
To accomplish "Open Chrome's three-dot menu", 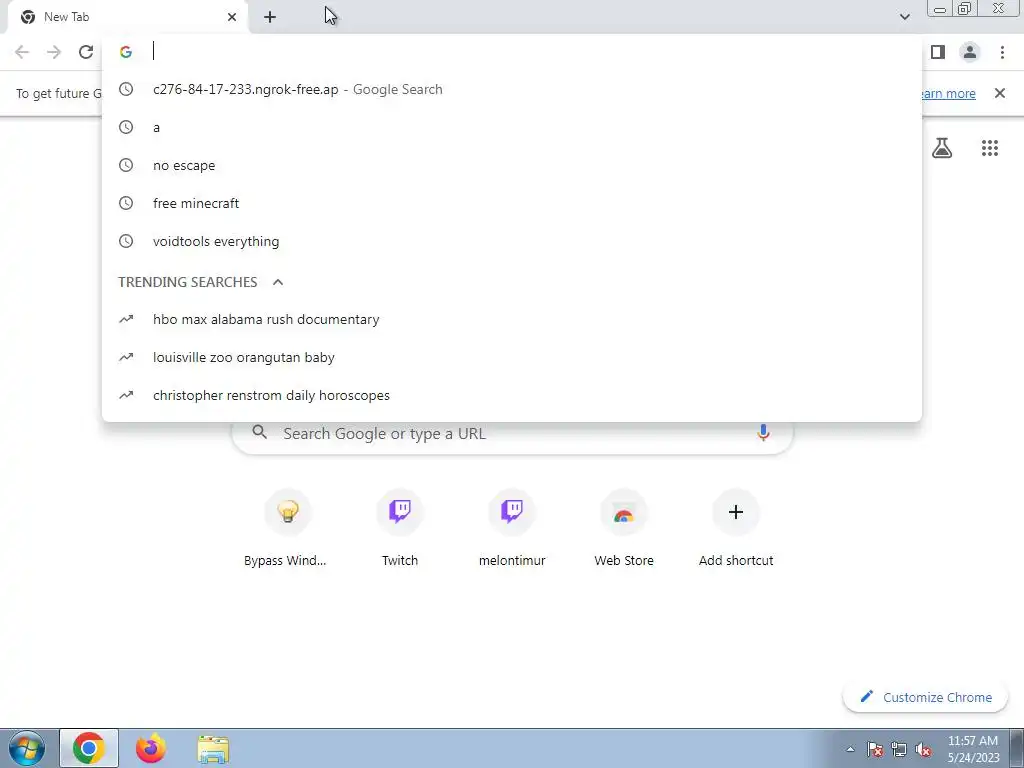I will point(1002,52).
